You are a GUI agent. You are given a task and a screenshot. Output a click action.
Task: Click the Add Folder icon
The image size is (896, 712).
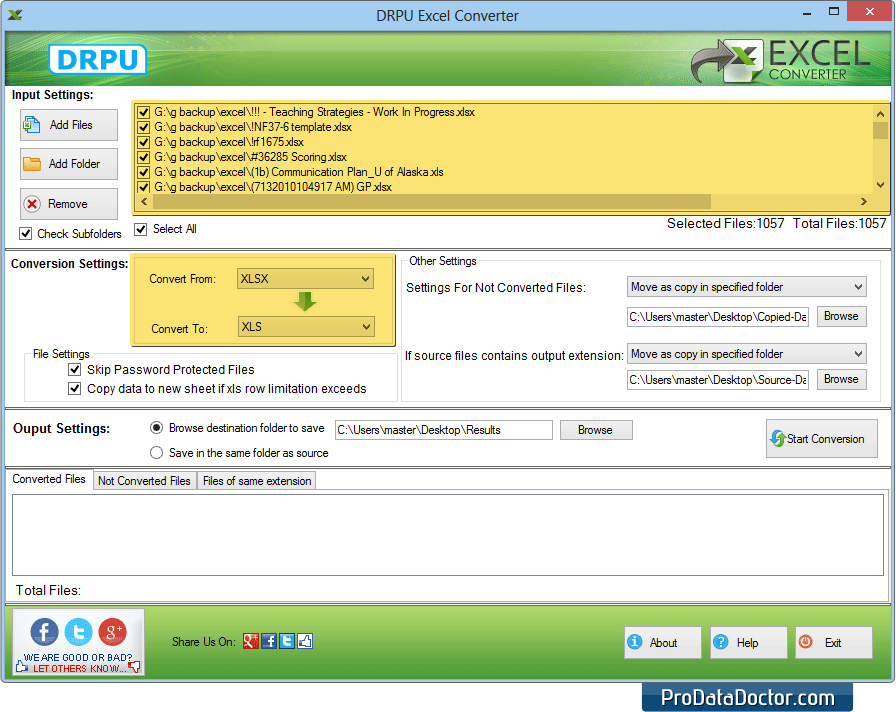coord(33,164)
